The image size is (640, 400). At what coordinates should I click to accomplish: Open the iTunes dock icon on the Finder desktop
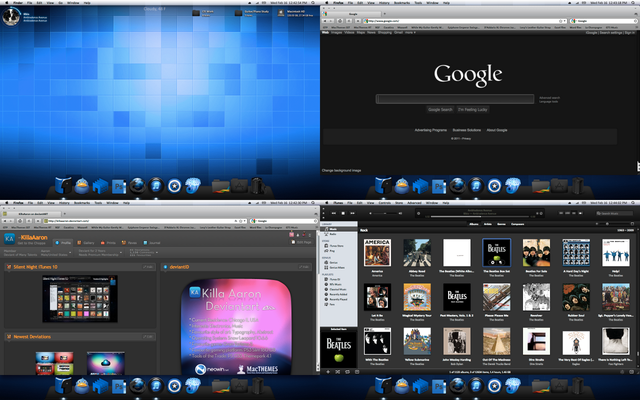pyautogui.click(x=156, y=186)
